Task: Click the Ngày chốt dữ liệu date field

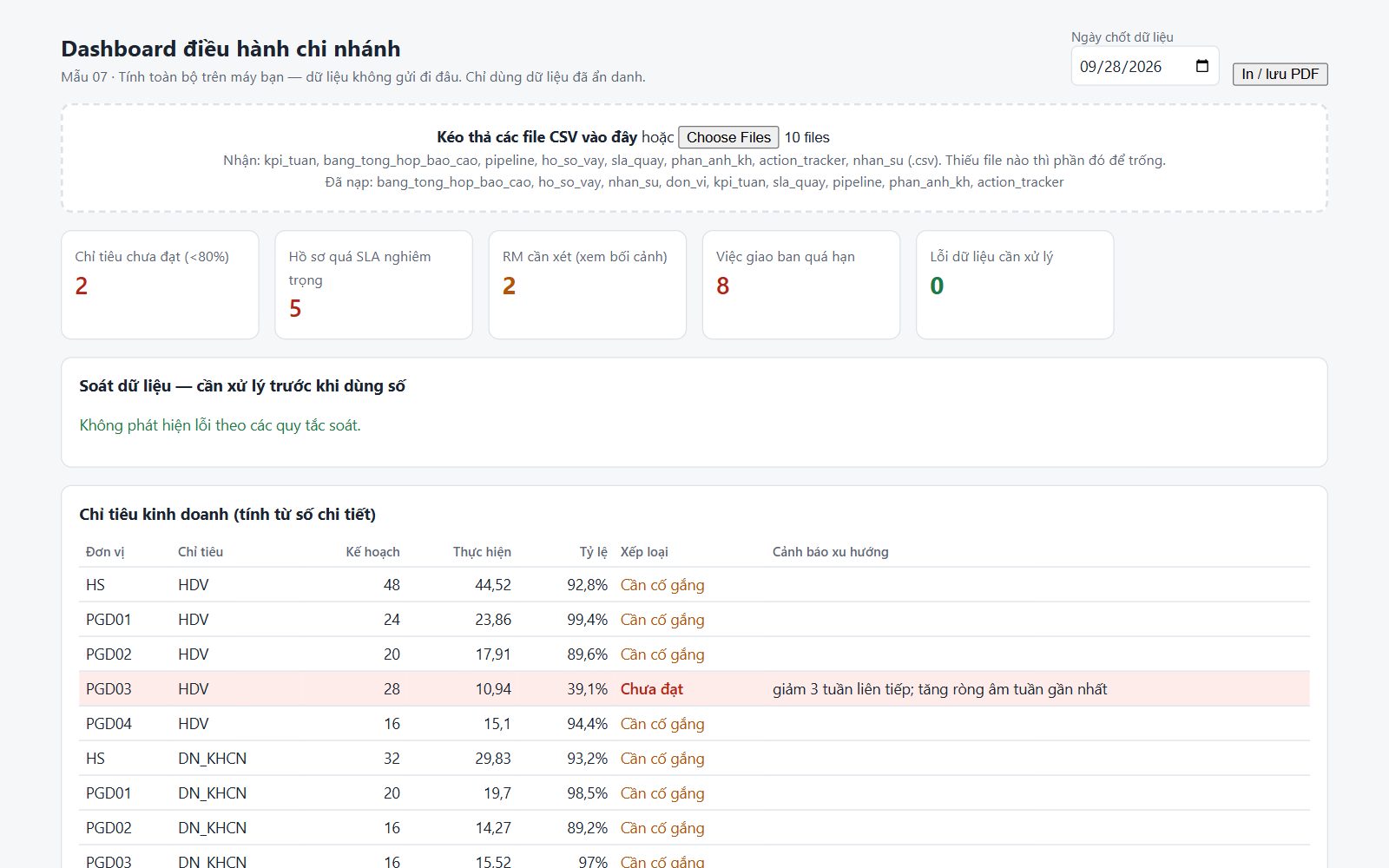Action: (1145, 66)
